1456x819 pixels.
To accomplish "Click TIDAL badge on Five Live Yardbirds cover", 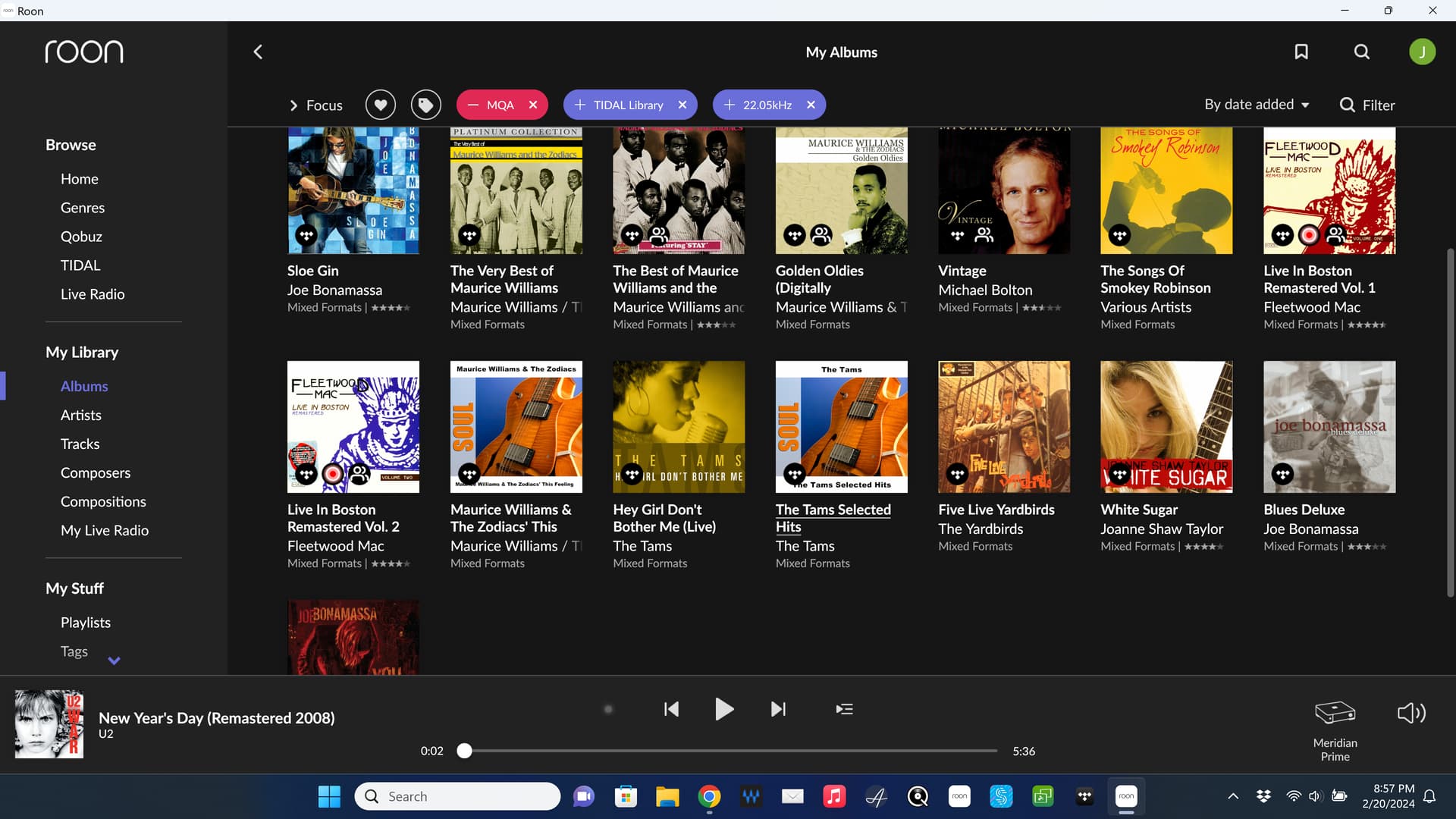I will pyautogui.click(x=957, y=475).
